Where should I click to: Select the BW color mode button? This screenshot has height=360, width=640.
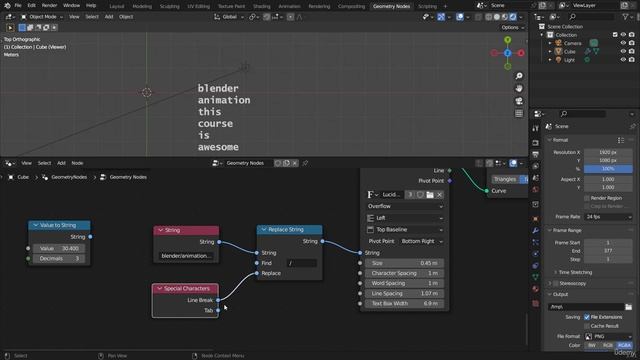pyautogui.click(x=592, y=345)
